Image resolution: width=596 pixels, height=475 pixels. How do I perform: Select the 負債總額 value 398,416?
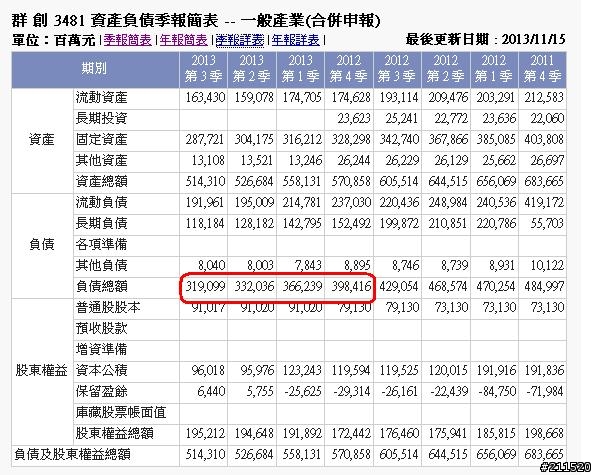point(351,287)
